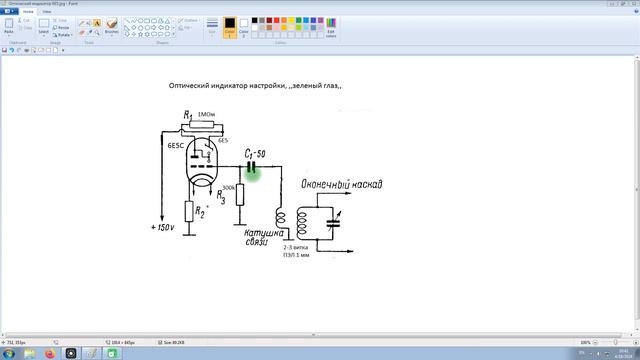Choose the Cloud callout shape
The height and width of the screenshot is (360, 640).
click(x=167, y=34)
